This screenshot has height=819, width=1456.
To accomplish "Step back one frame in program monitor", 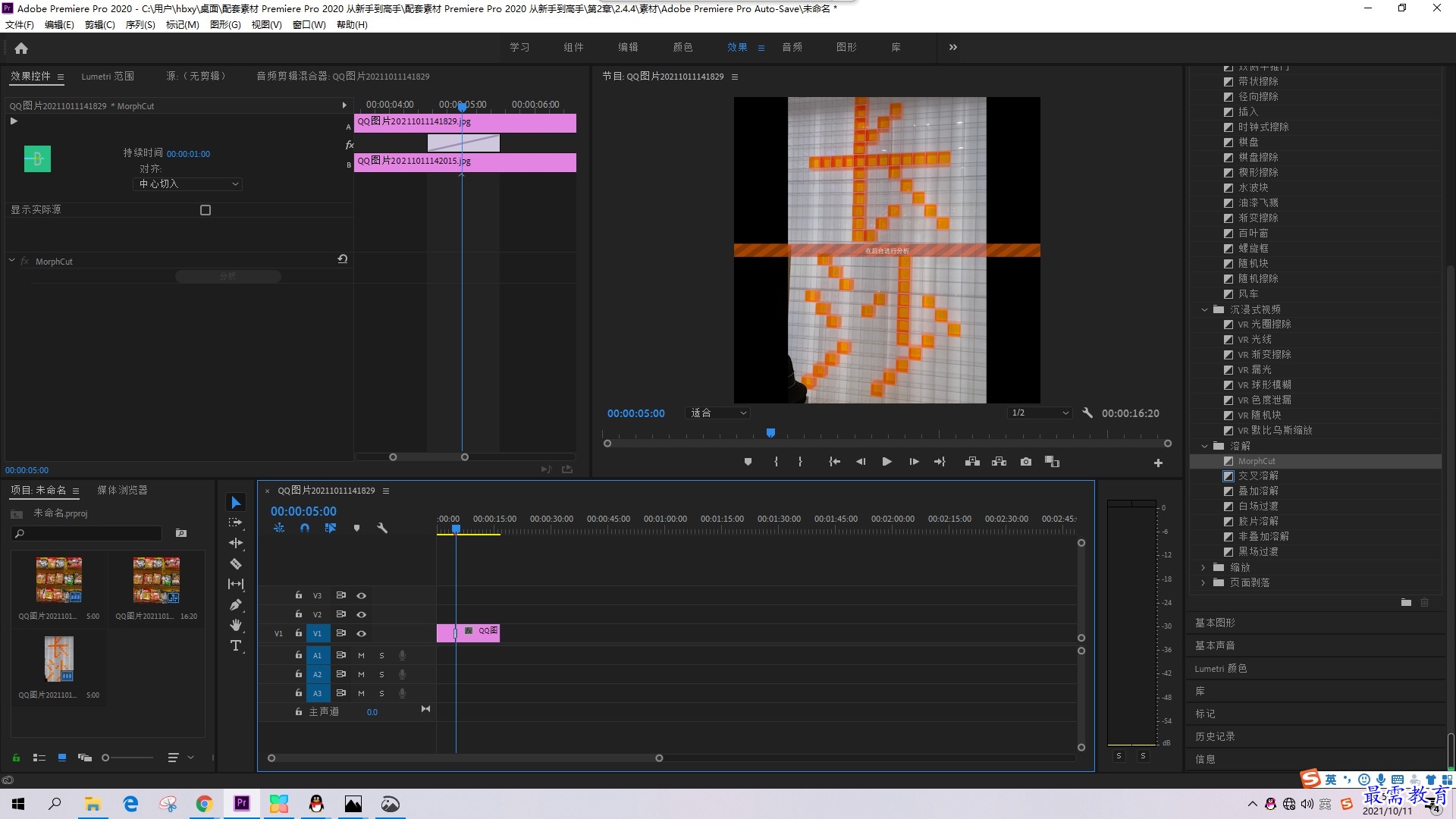I will [861, 462].
